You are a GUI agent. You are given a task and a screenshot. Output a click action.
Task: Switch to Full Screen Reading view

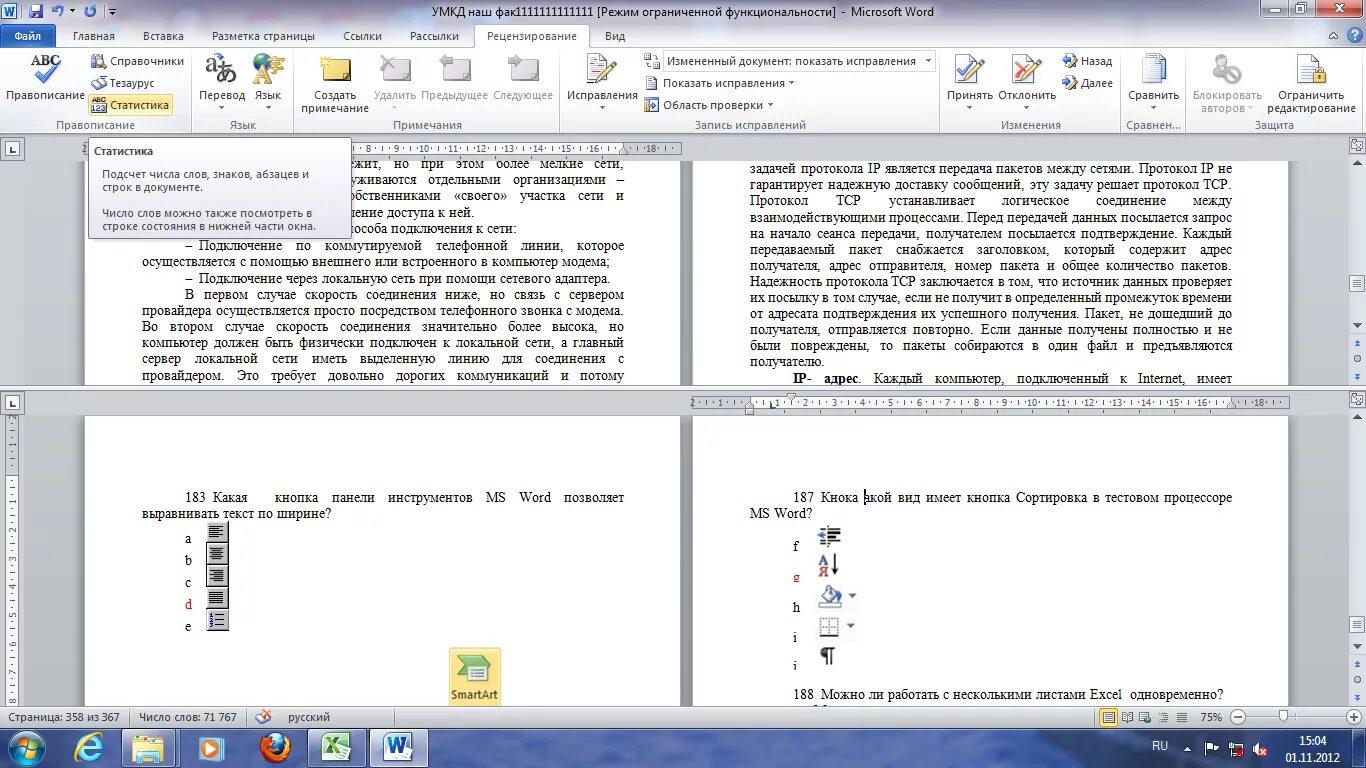coord(1128,717)
